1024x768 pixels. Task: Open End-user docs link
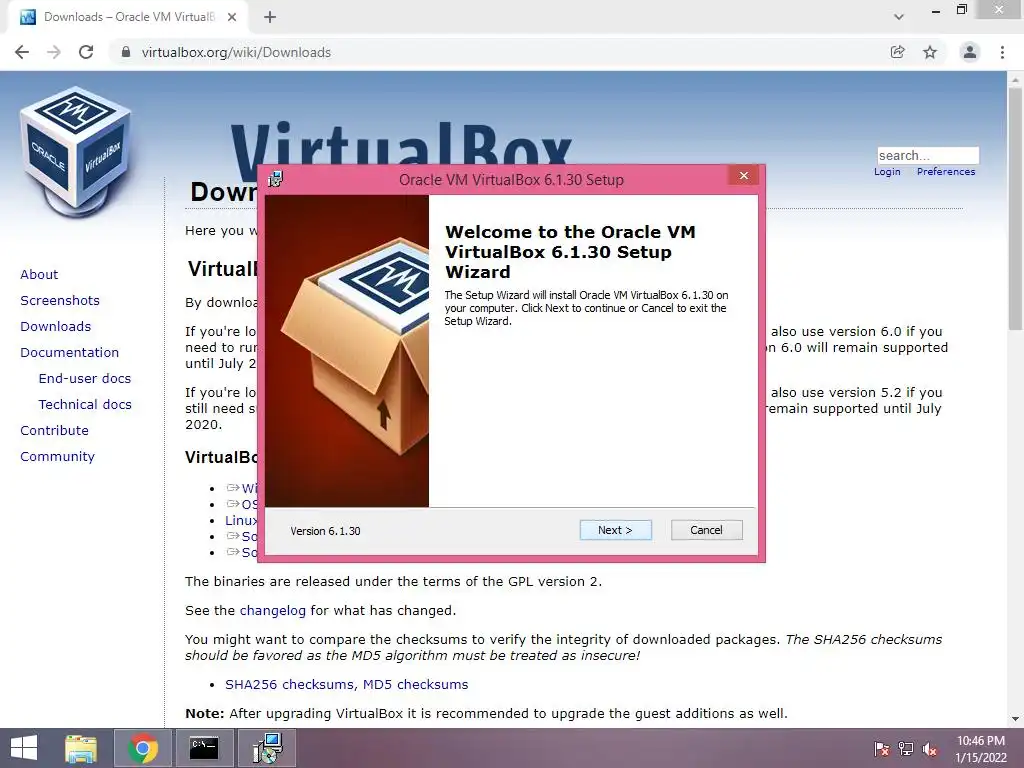pos(85,379)
